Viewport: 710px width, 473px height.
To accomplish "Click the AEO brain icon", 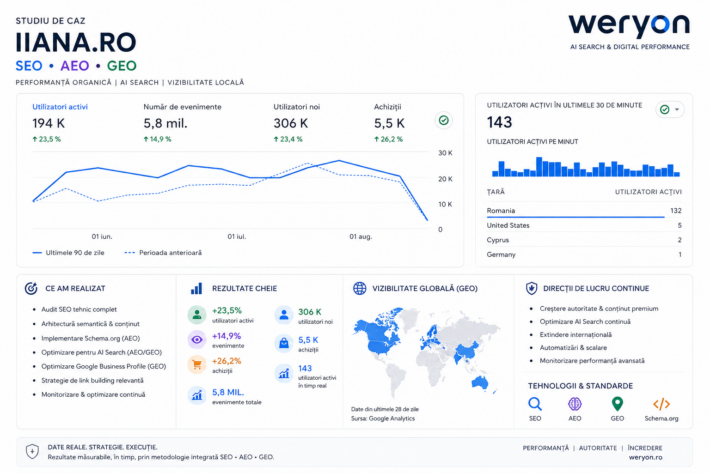I will click(x=575, y=403).
